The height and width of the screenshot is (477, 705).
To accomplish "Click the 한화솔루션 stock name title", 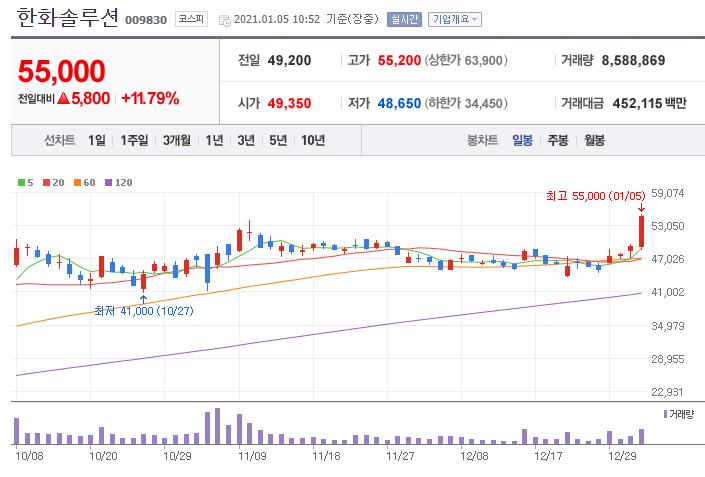I will 68,17.
